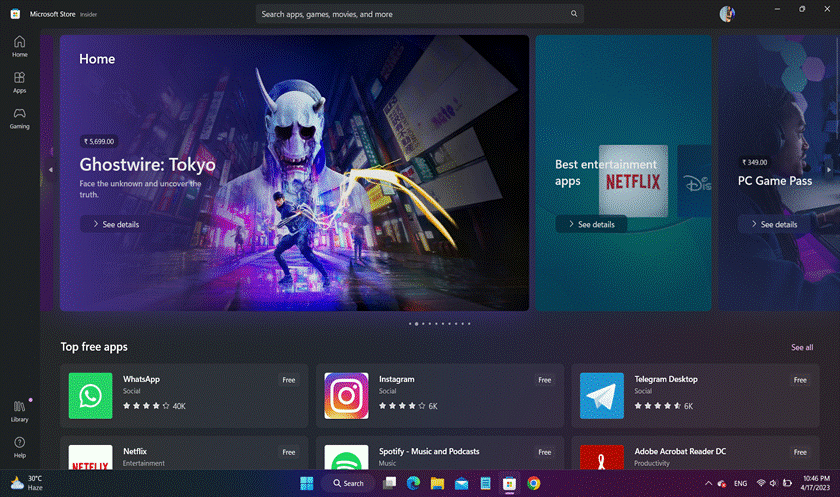Open the Instagram app icon
This screenshot has width=840, height=497.
point(346,396)
